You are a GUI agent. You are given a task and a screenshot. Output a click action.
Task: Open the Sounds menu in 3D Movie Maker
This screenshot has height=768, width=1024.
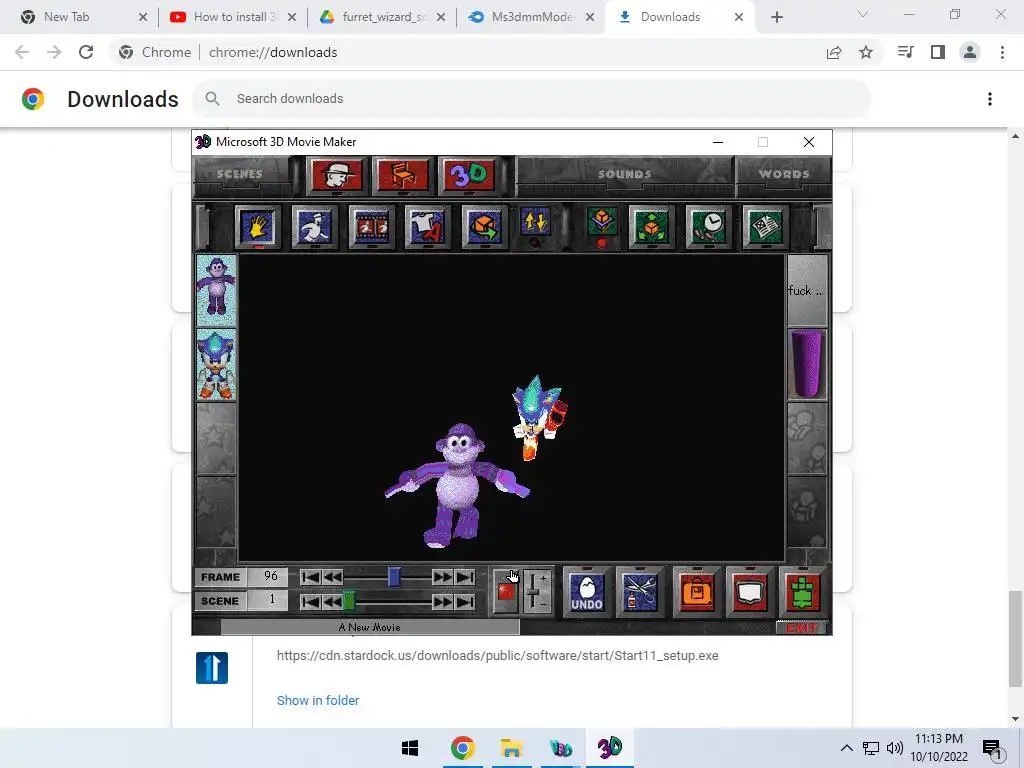[625, 174]
